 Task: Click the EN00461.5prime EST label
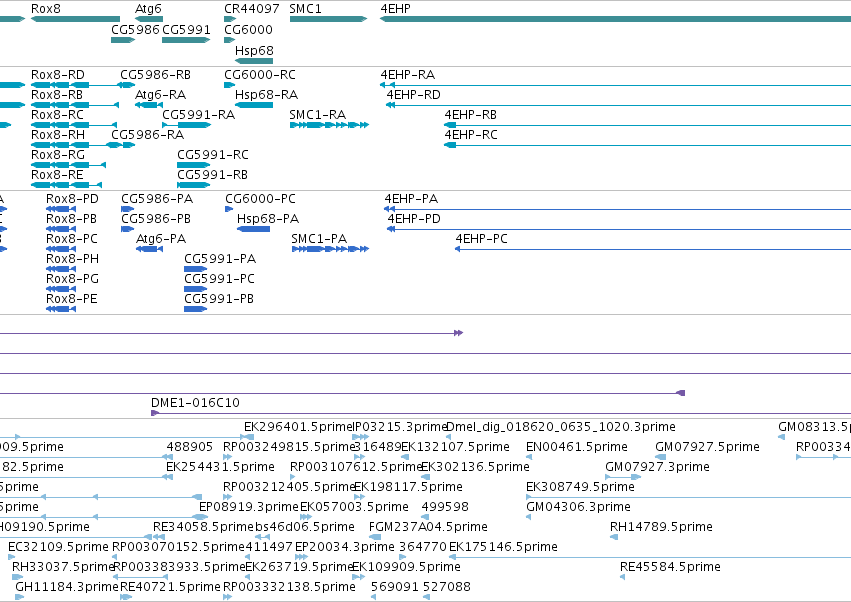(x=577, y=447)
